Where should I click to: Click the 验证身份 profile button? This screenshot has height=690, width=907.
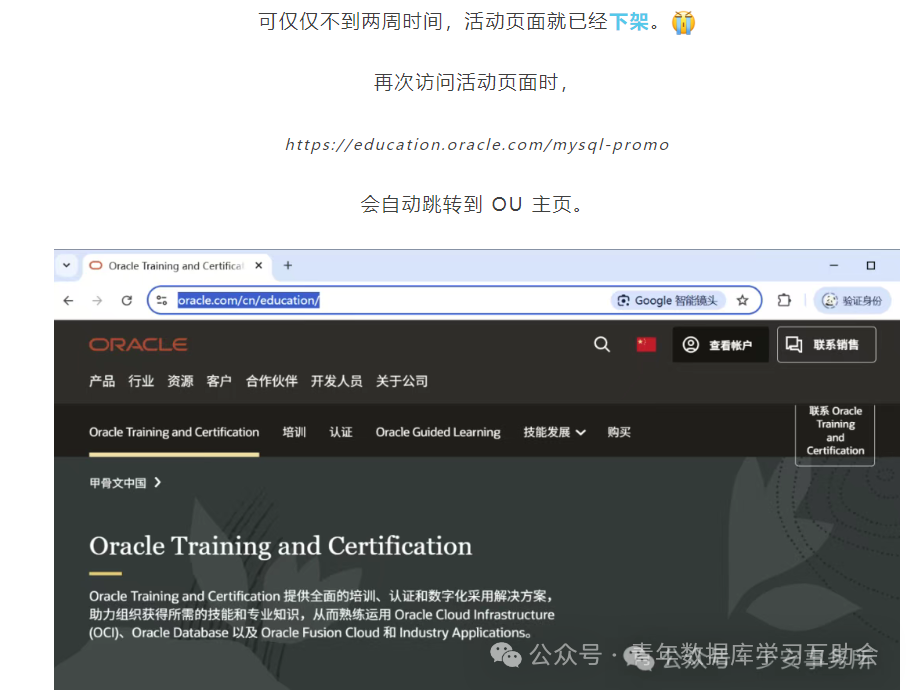[851, 301]
